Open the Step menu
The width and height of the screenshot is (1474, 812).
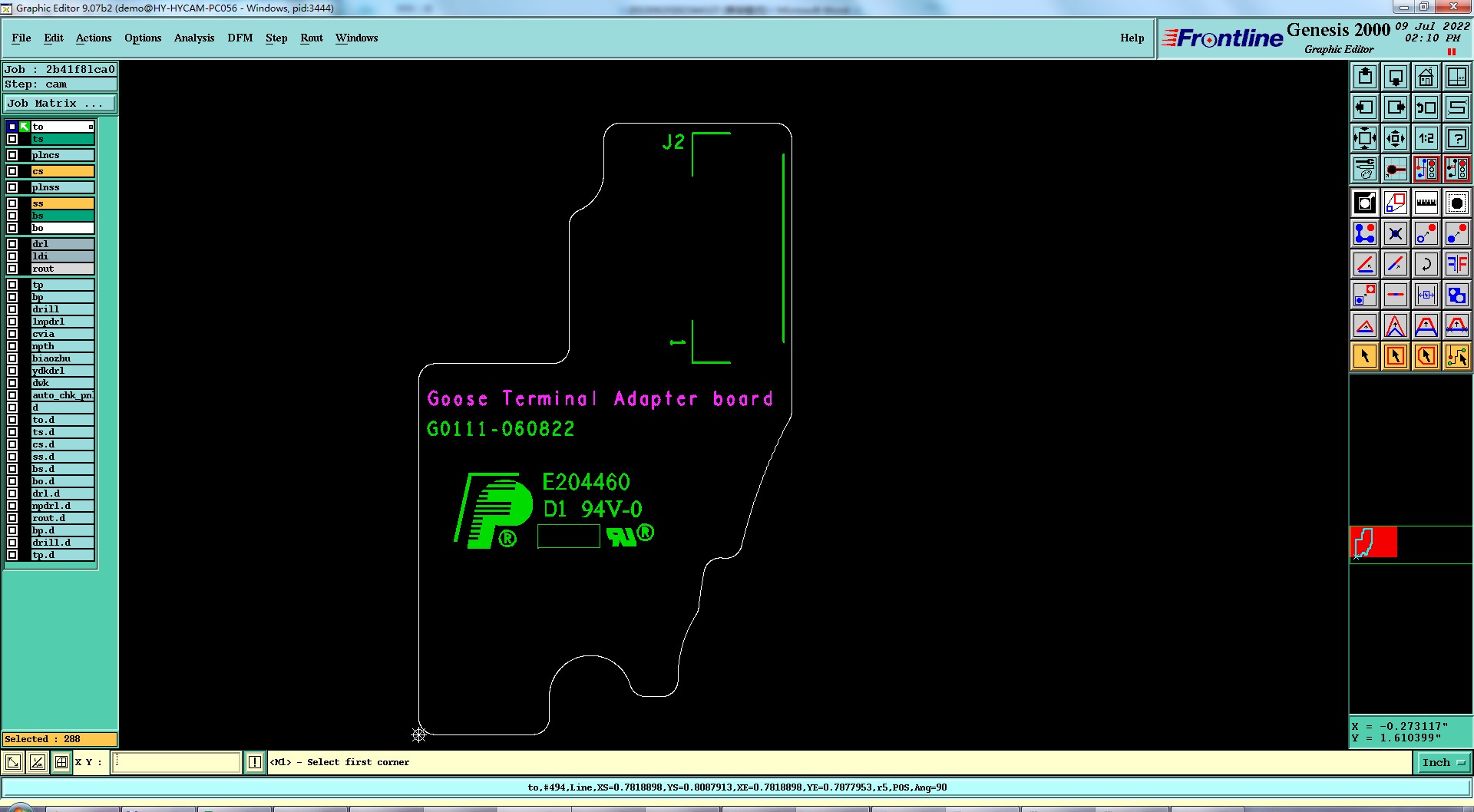(x=276, y=38)
